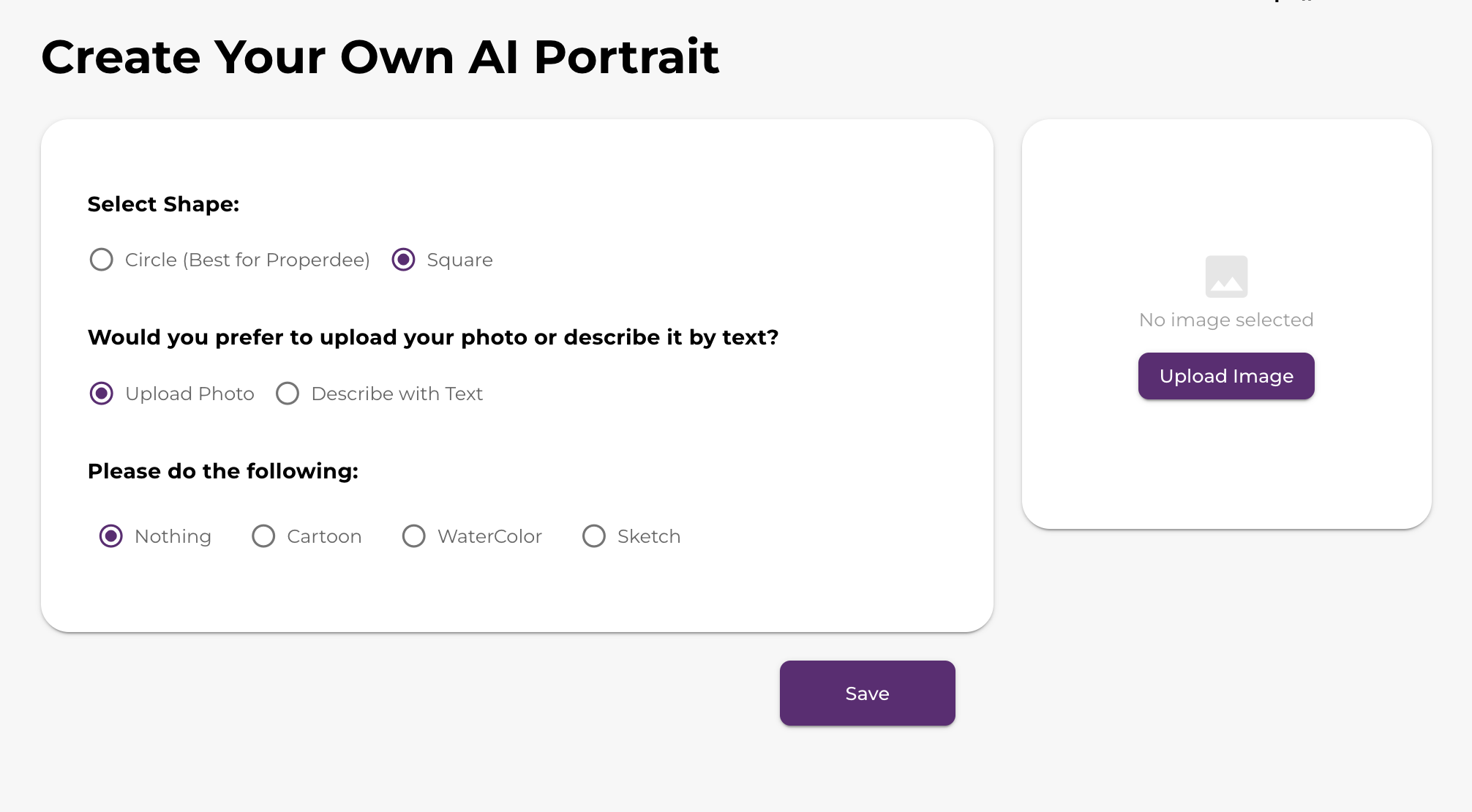The height and width of the screenshot is (812, 1472).
Task: Click the image placeholder icon
Action: [x=1226, y=277]
